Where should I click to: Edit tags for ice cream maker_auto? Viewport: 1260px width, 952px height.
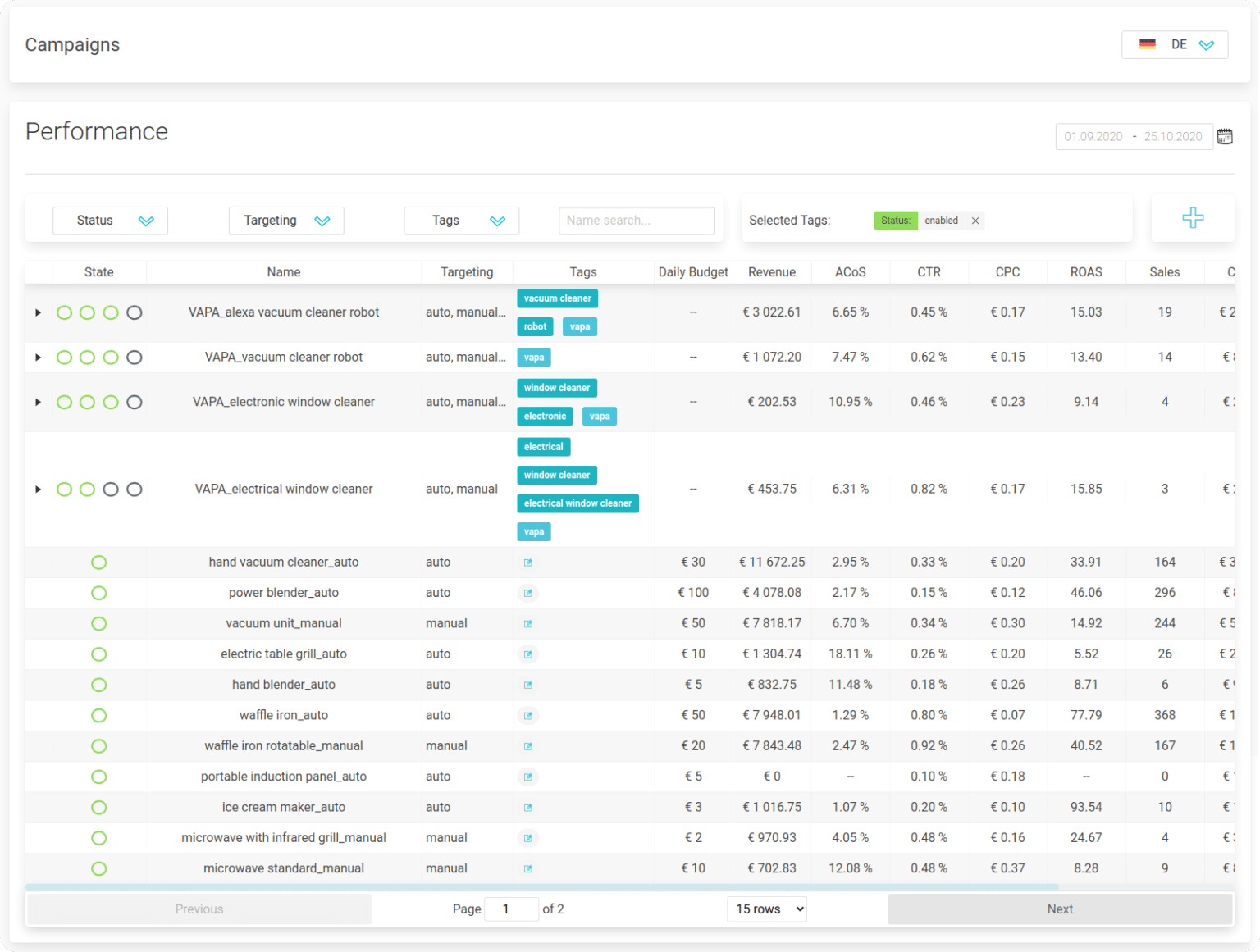click(528, 808)
